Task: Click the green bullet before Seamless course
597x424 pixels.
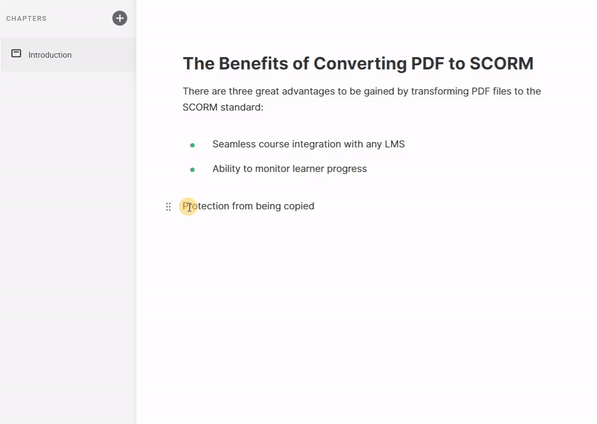Action: (x=192, y=145)
